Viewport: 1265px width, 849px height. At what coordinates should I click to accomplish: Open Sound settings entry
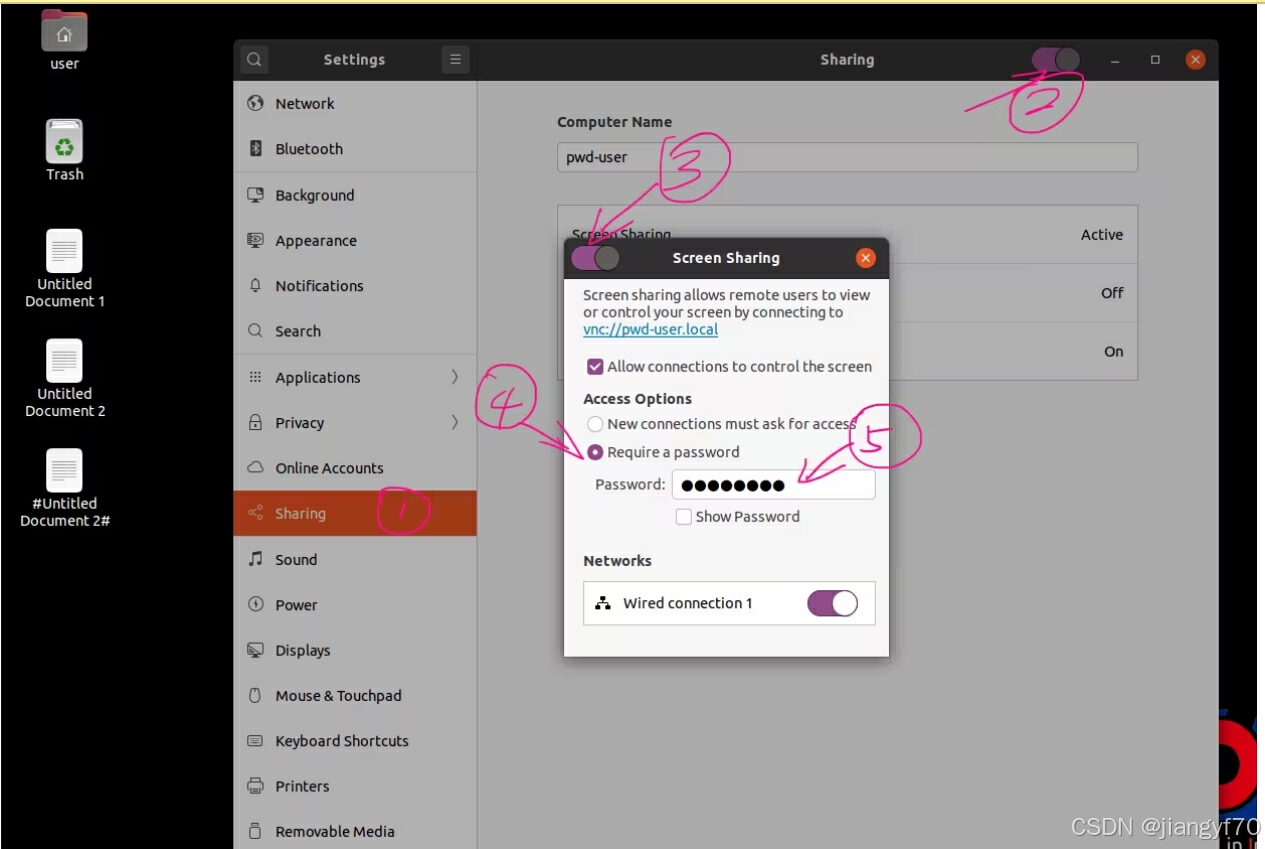[x=355, y=559]
